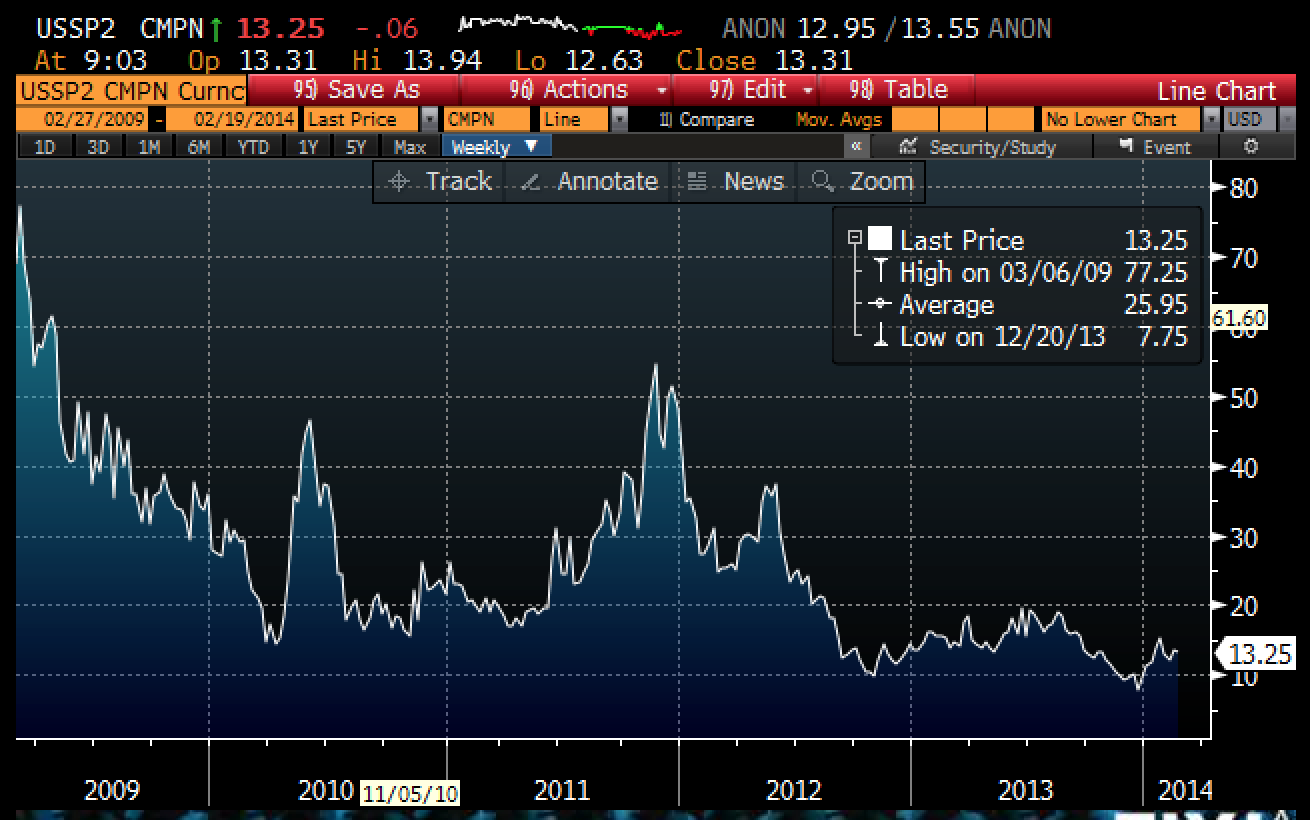The width and height of the screenshot is (1310, 820).
Task: Click the 'At 9:03' timestamp
Action: [92, 60]
